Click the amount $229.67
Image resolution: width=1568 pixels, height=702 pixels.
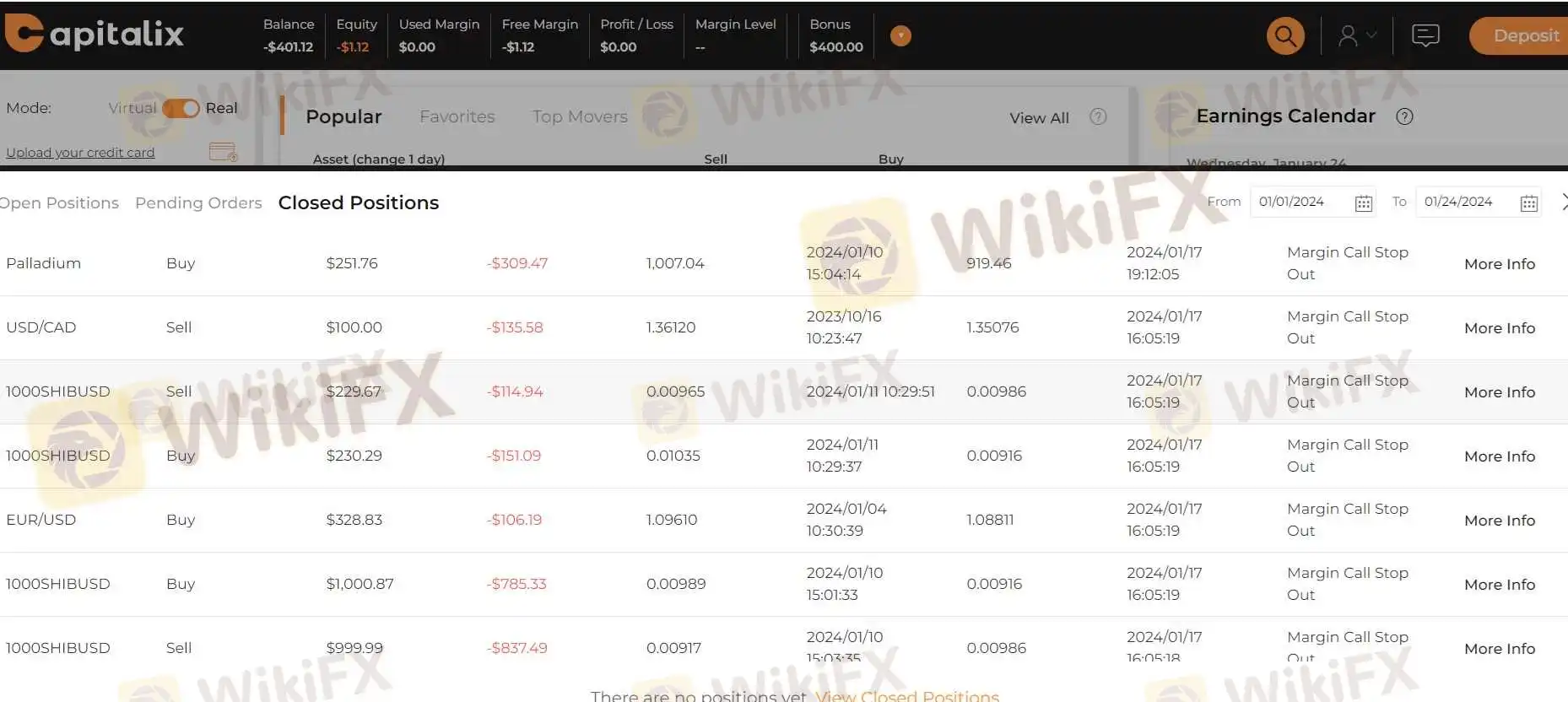pyautogui.click(x=354, y=391)
